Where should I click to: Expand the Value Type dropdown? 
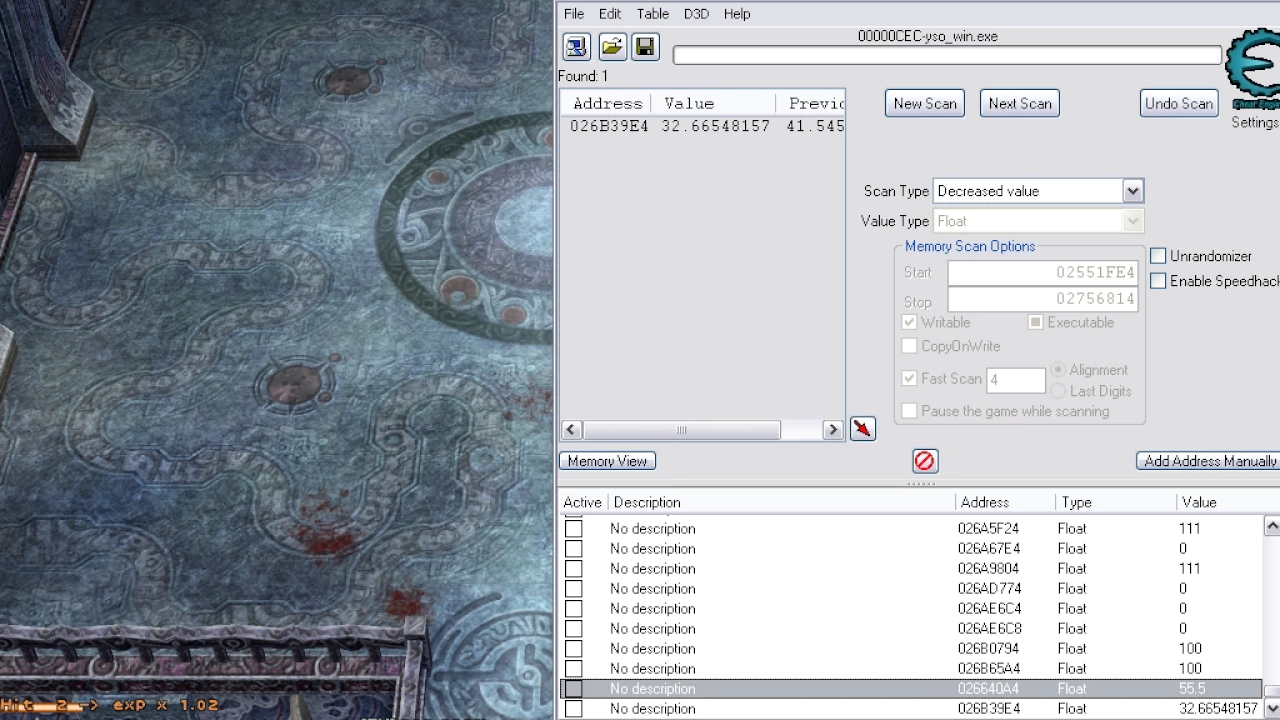(x=1132, y=221)
